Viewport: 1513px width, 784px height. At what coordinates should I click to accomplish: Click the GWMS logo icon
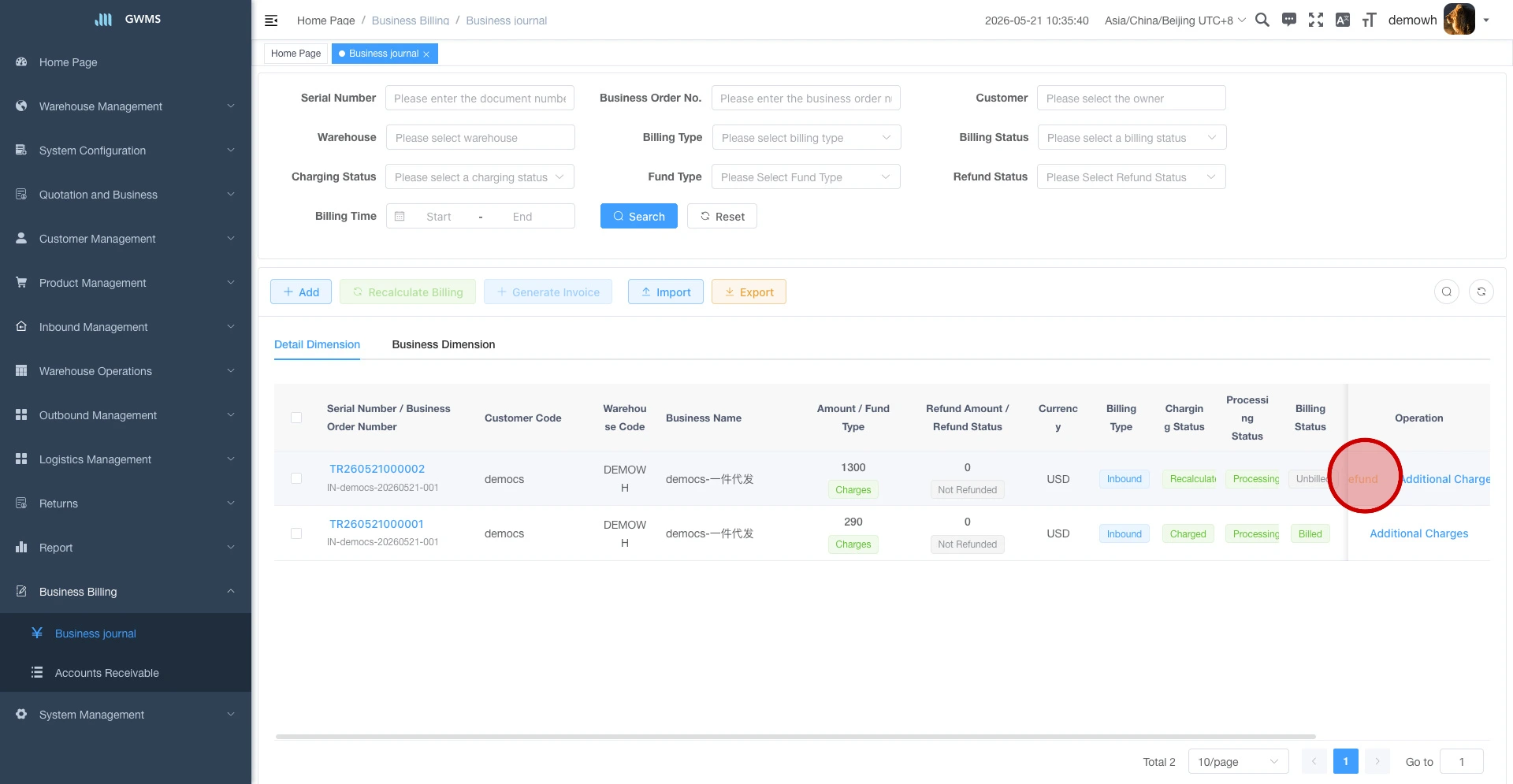103,19
